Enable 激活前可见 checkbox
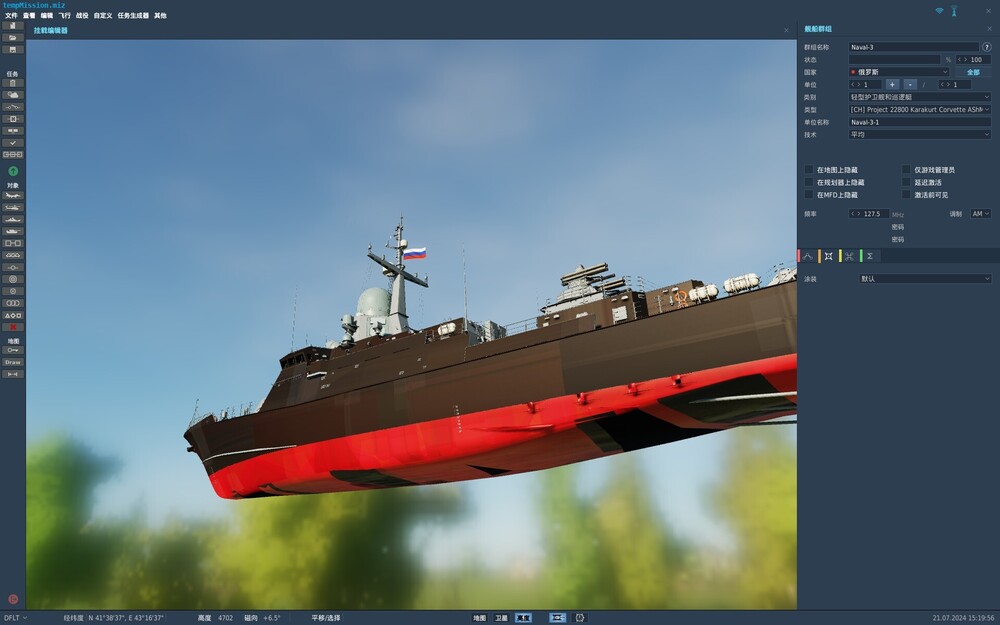 click(x=906, y=195)
